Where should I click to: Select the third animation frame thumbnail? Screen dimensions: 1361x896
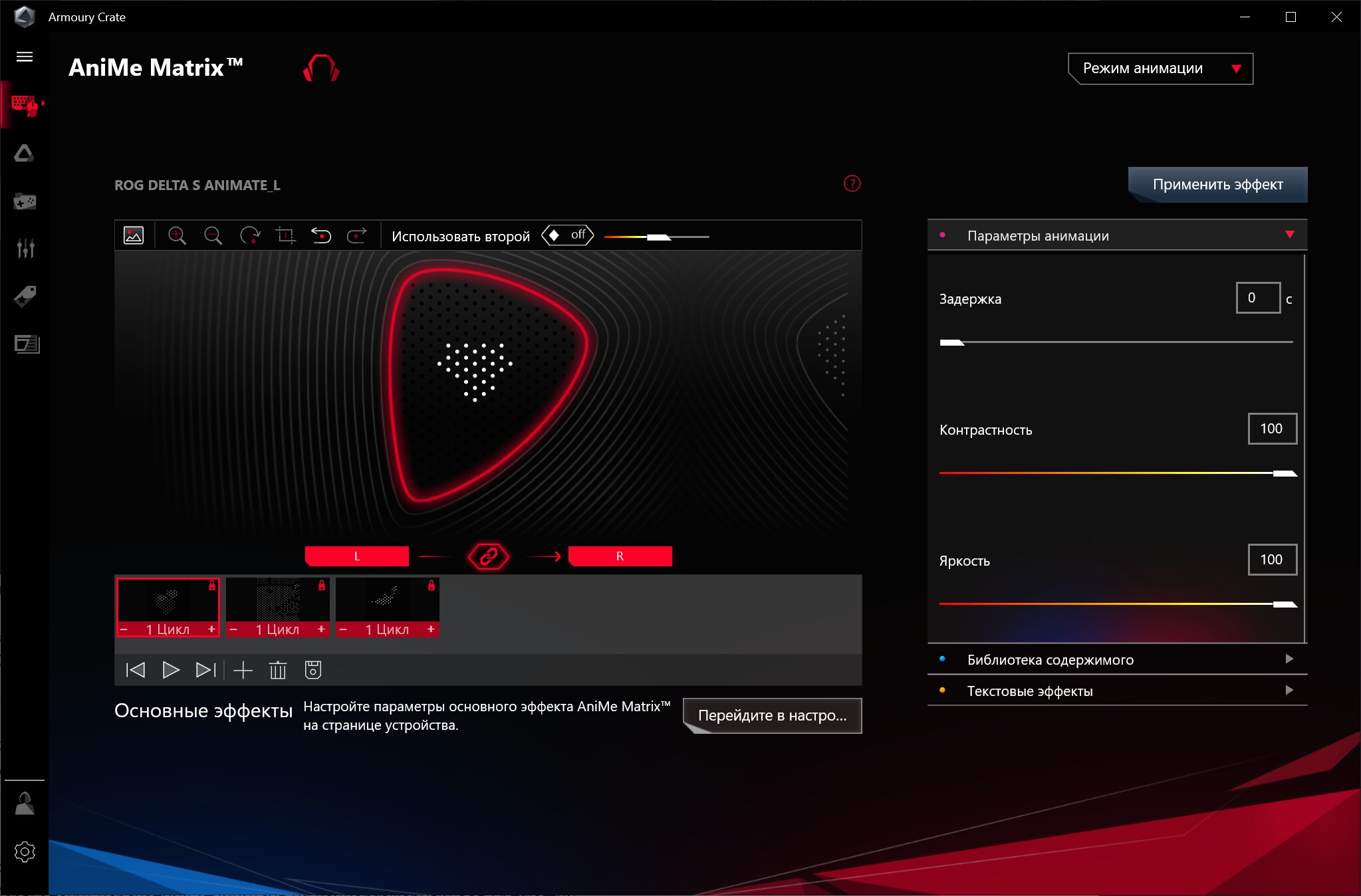coord(387,601)
